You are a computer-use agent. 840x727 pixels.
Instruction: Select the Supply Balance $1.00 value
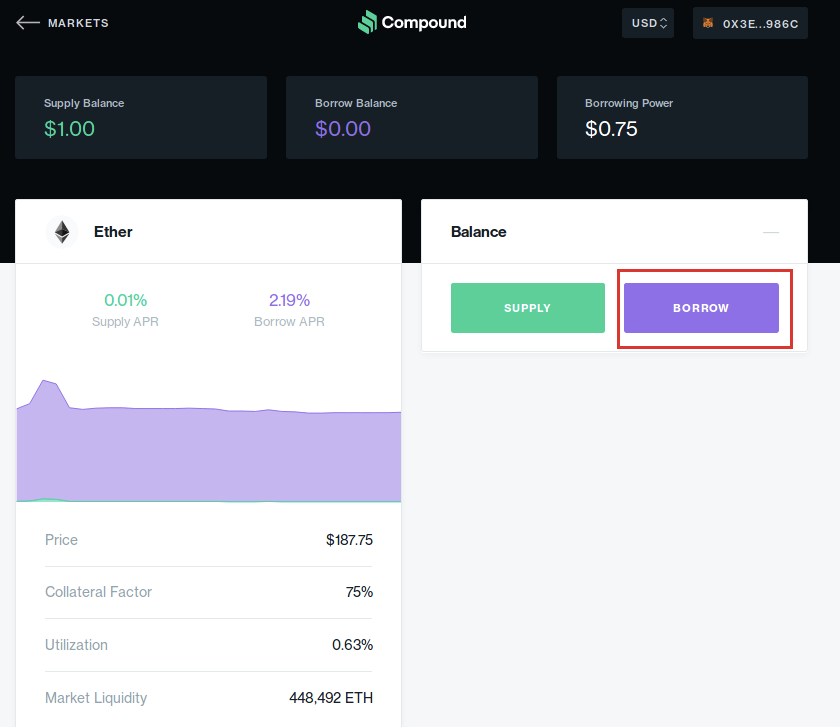pos(69,129)
